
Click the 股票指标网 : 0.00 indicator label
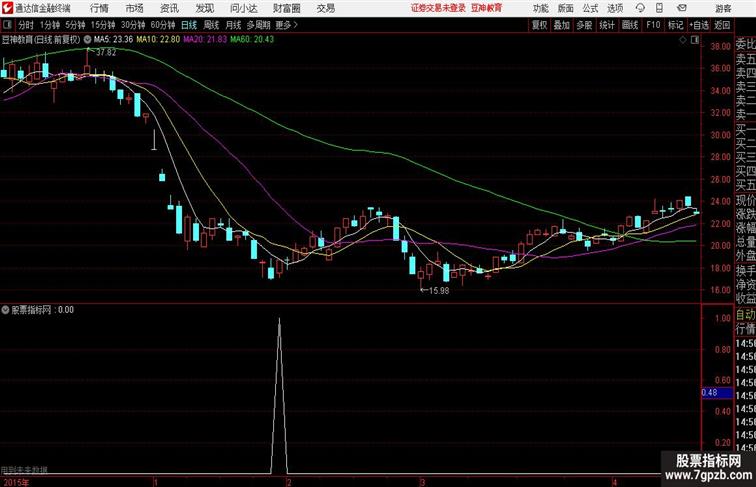click(x=42, y=310)
